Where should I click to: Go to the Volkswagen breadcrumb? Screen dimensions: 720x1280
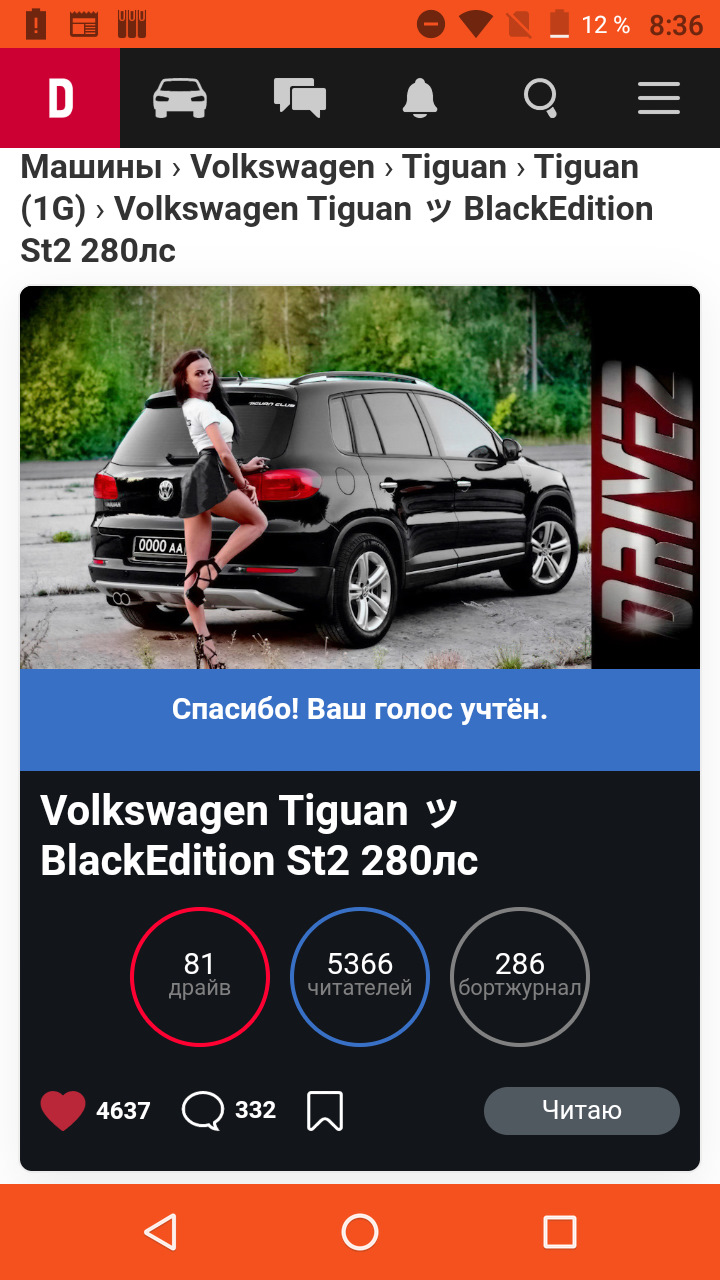pos(282,167)
